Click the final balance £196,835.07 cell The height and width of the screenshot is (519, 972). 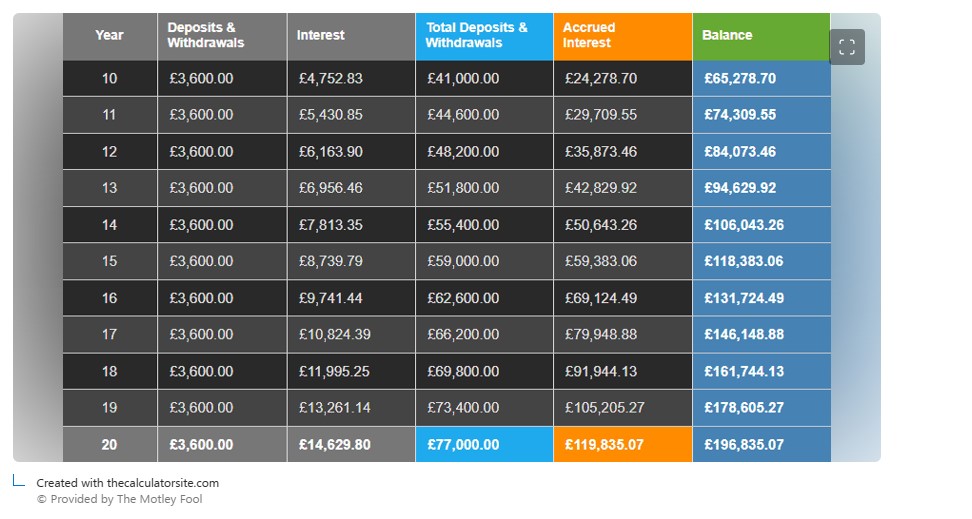(x=744, y=445)
